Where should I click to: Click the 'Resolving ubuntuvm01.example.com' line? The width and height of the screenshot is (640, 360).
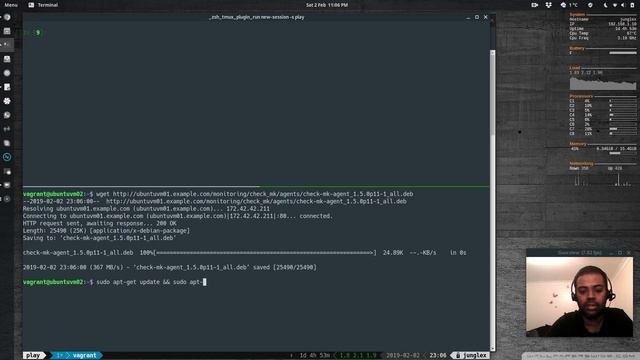pyautogui.click(x=146, y=209)
